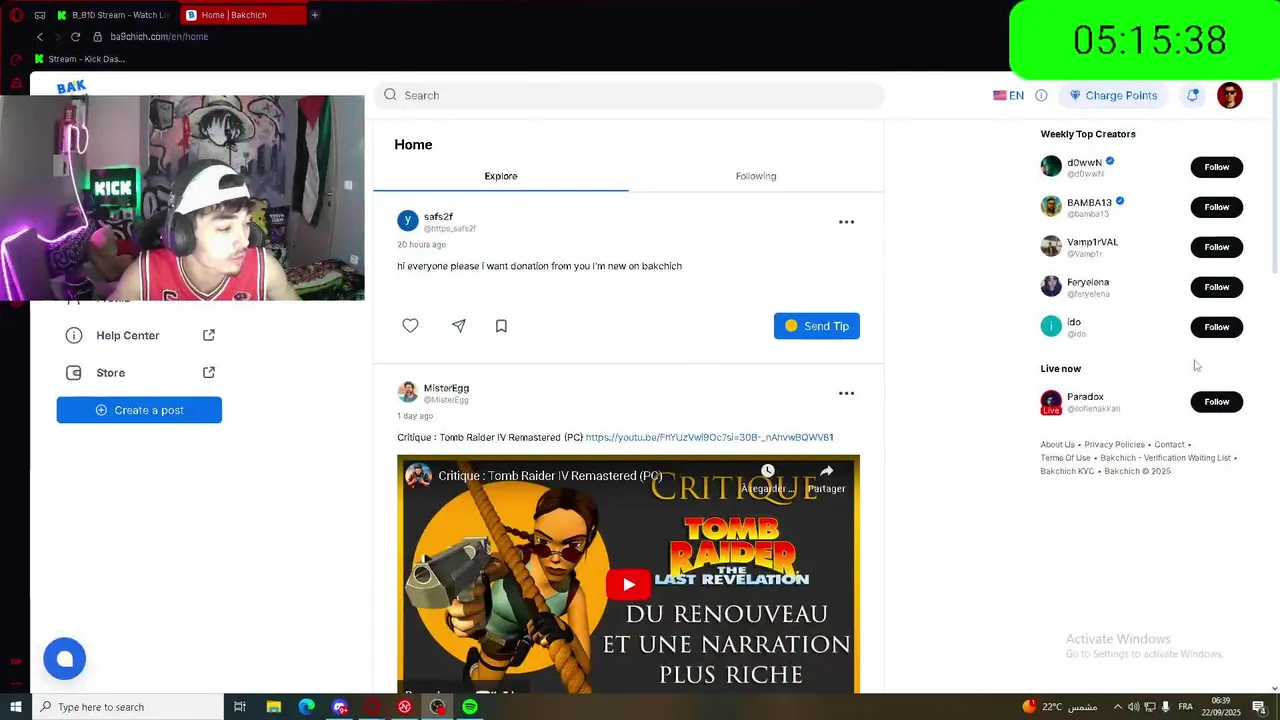Open the Paradox live avatar
This screenshot has height=720, width=1280.
click(x=1051, y=402)
